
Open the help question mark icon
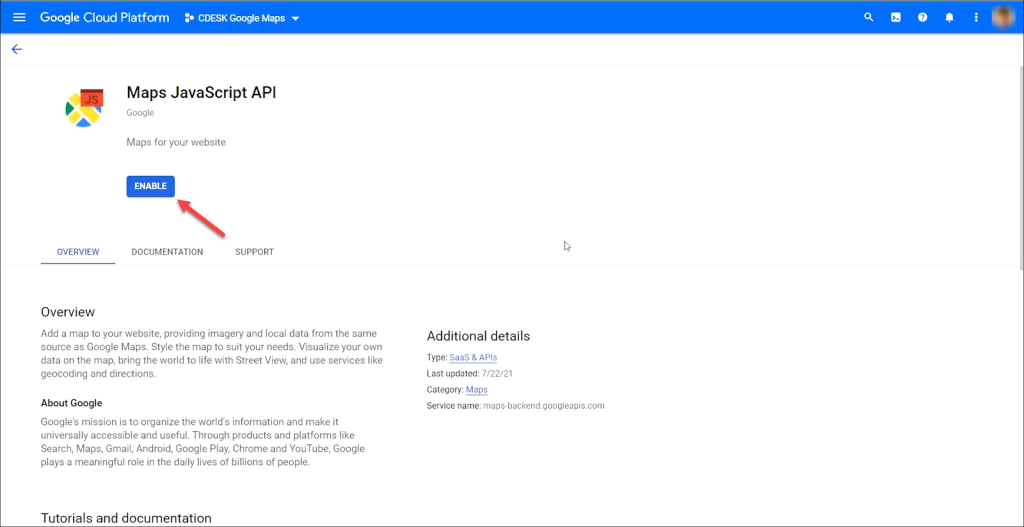point(922,17)
